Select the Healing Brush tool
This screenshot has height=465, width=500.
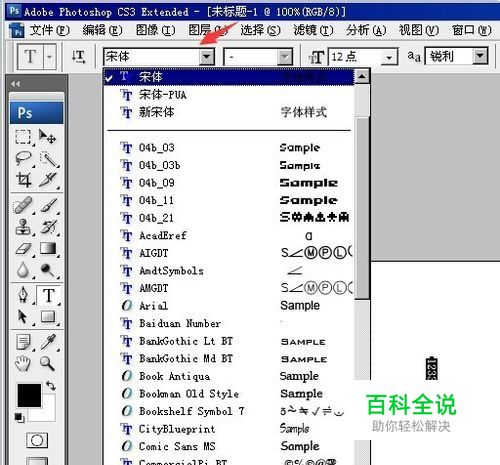[x=23, y=205]
